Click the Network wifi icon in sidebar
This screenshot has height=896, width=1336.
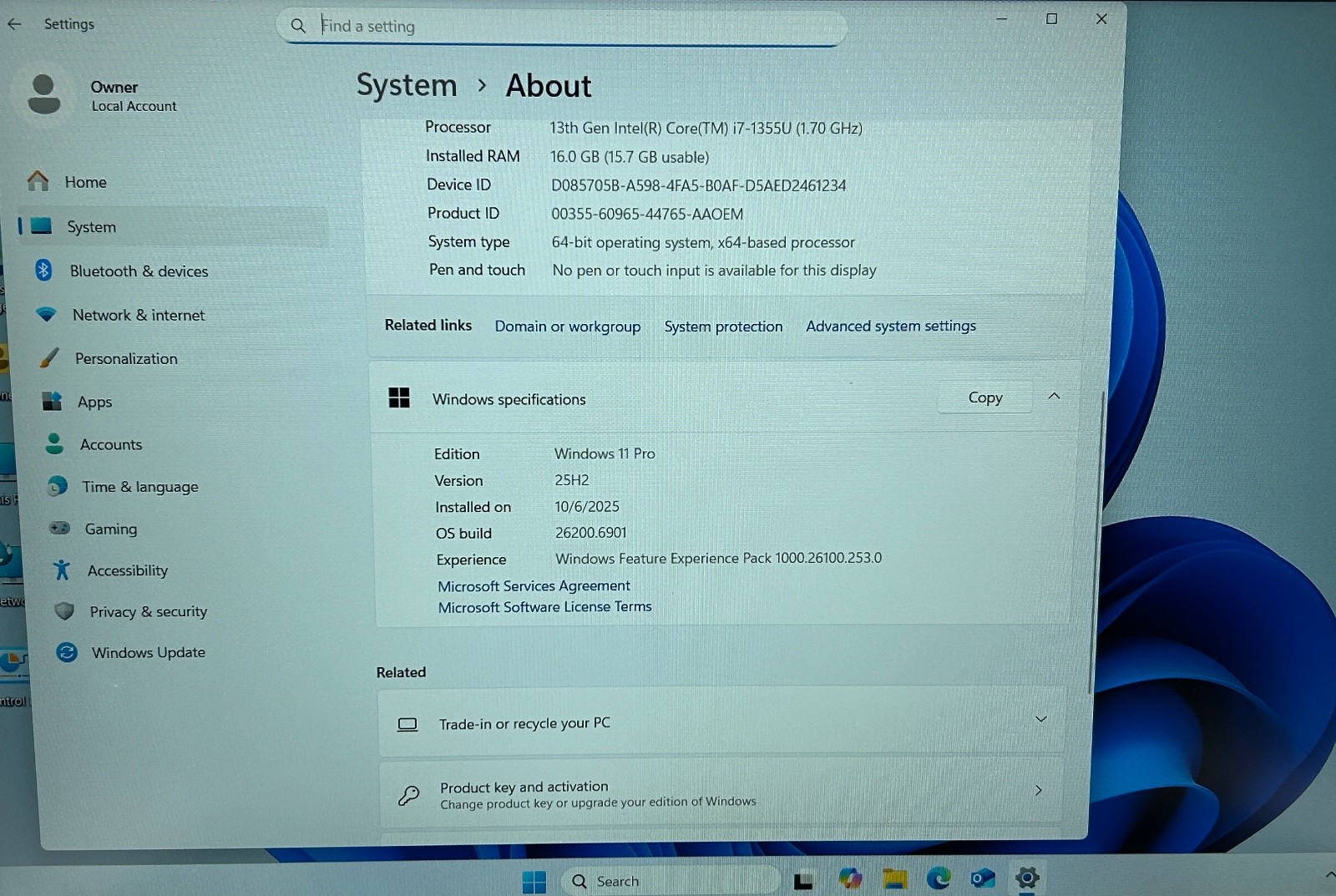pyautogui.click(x=47, y=315)
